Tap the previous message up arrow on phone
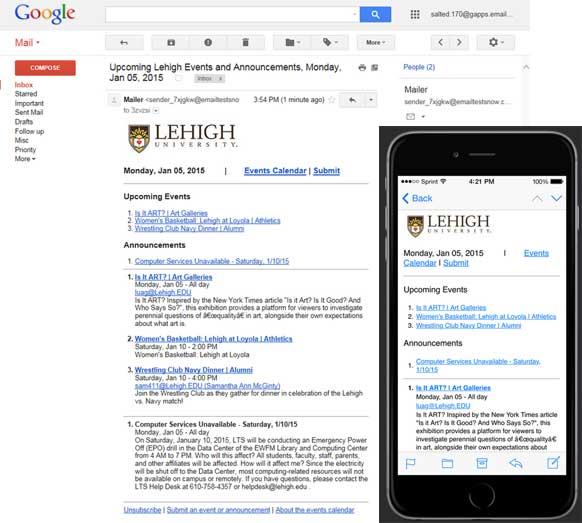The height and width of the screenshot is (523, 582). (x=536, y=198)
